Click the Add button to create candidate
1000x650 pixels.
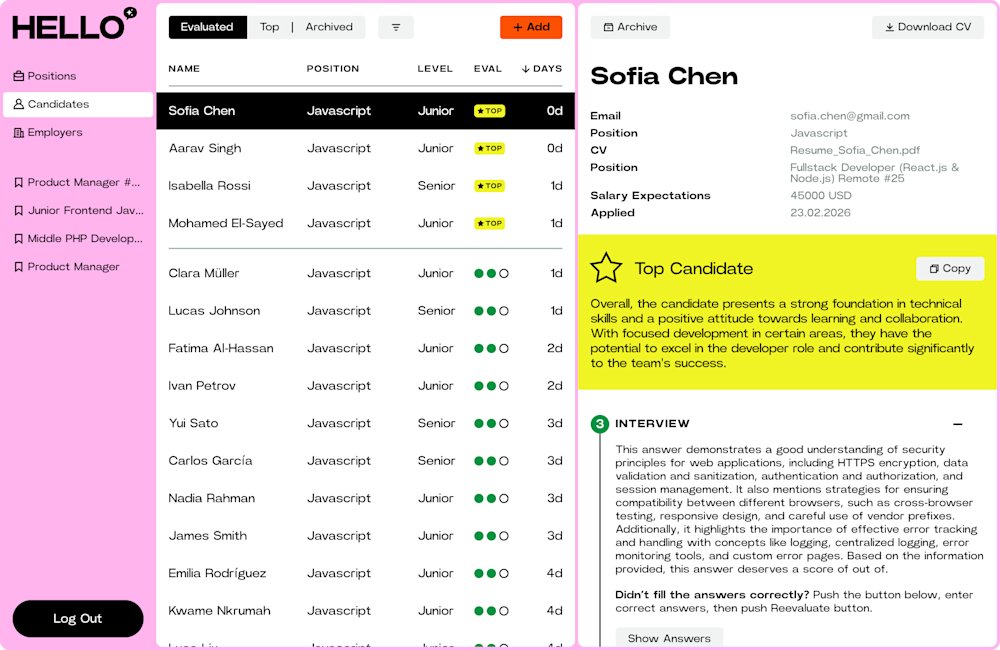531,27
